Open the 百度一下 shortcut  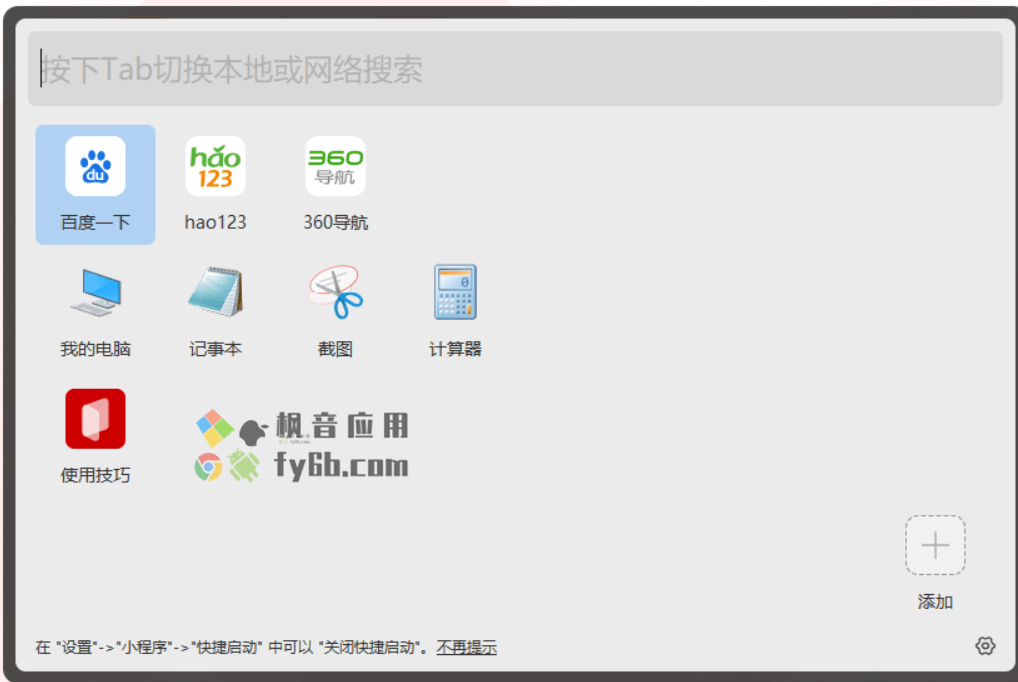click(95, 184)
